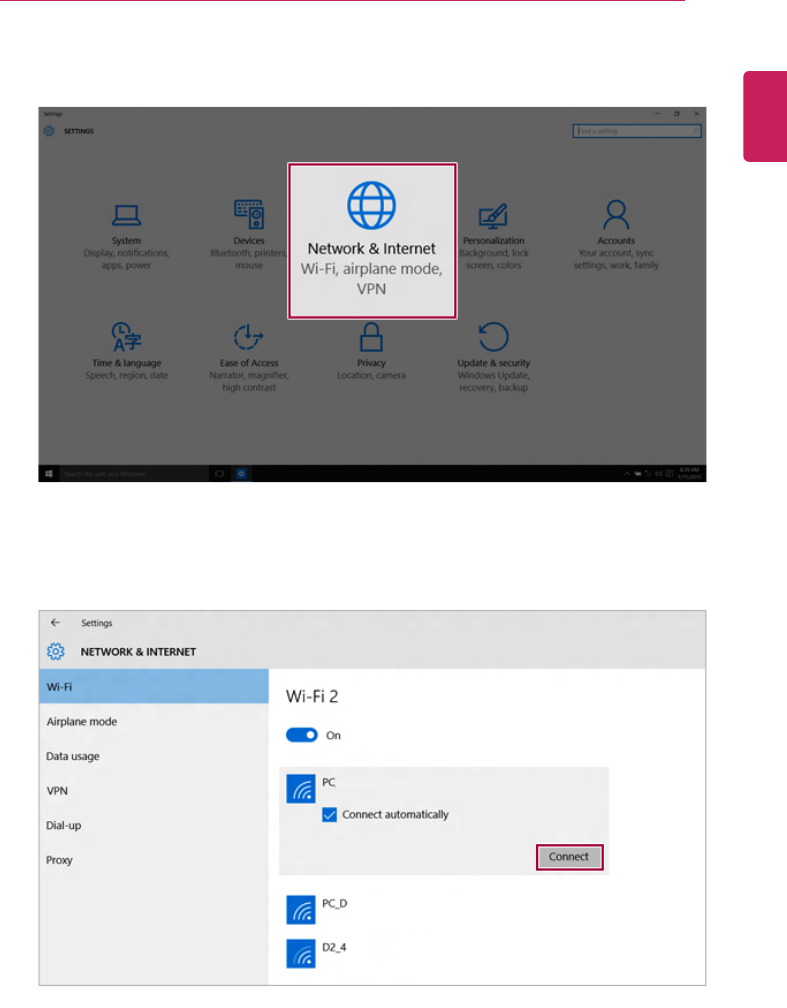Turn off the Wi-Fi 2 toggle switch
The height and width of the screenshot is (1008, 787).
(x=302, y=735)
